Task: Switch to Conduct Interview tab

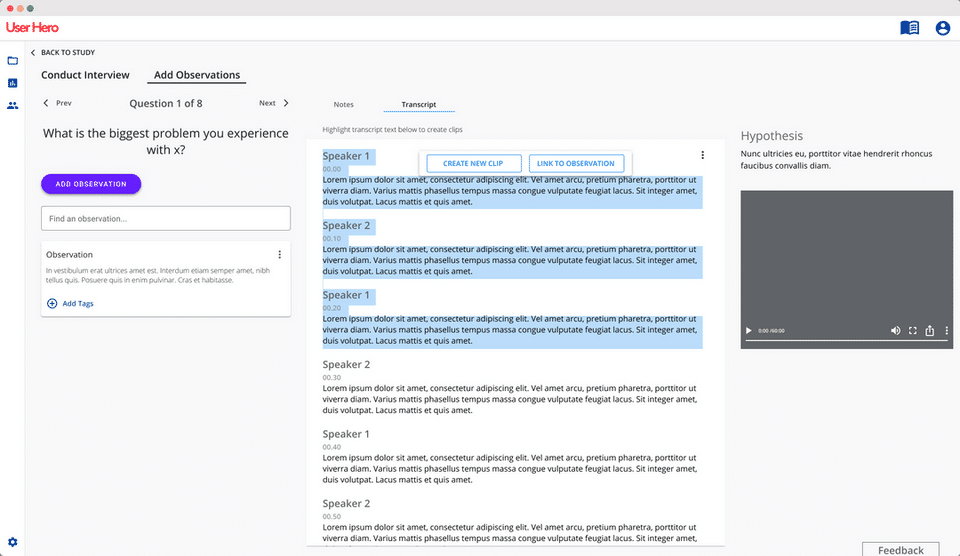Action: coord(85,75)
